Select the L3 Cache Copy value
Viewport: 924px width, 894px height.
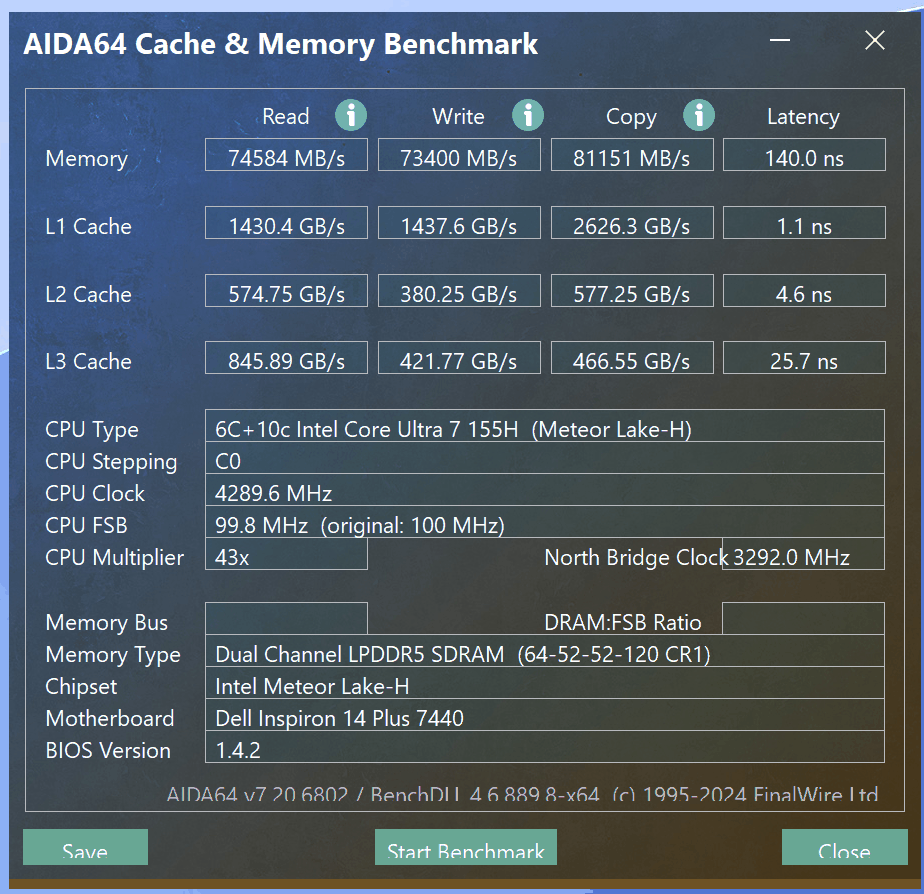point(632,359)
